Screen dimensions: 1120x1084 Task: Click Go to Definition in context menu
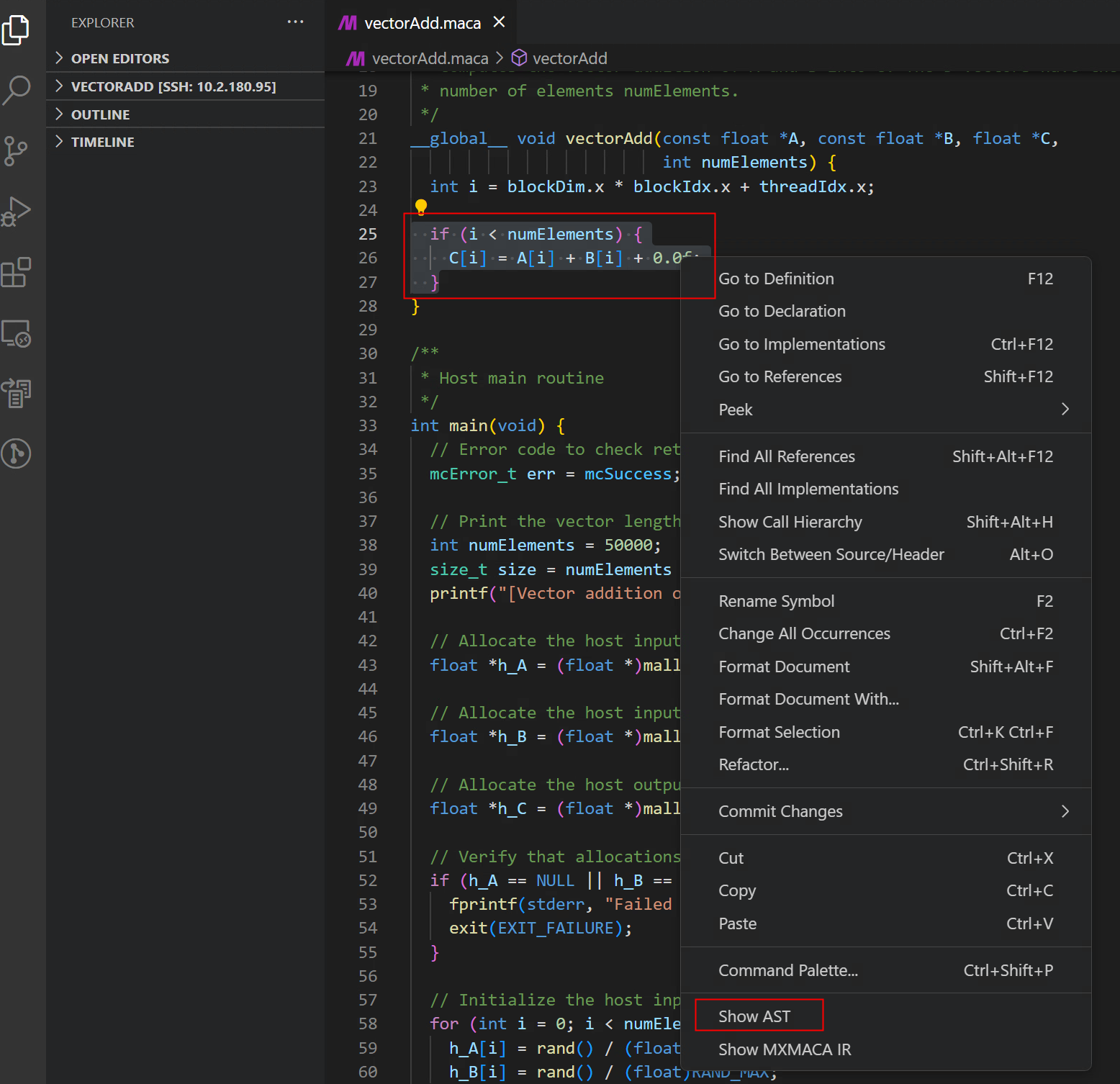tap(776, 279)
